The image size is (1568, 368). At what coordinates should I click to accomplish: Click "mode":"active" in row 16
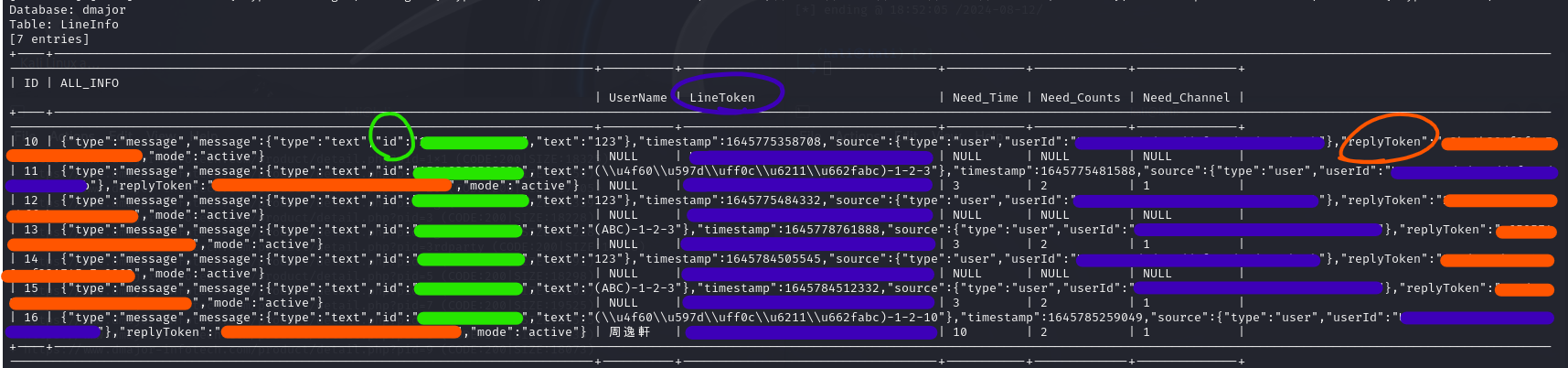pyautogui.click(x=525, y=332)
